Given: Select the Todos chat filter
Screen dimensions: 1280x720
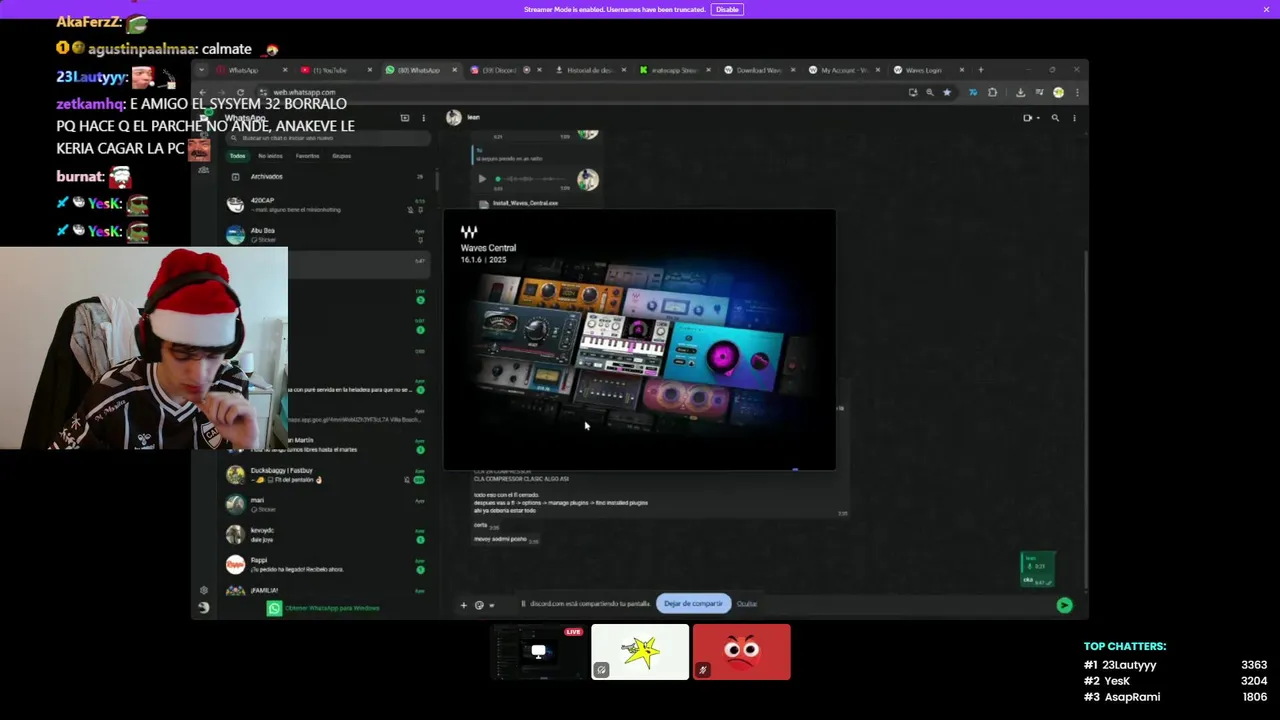Looking at the screenshot, I should pyautogui.click(x=237, y=156).
